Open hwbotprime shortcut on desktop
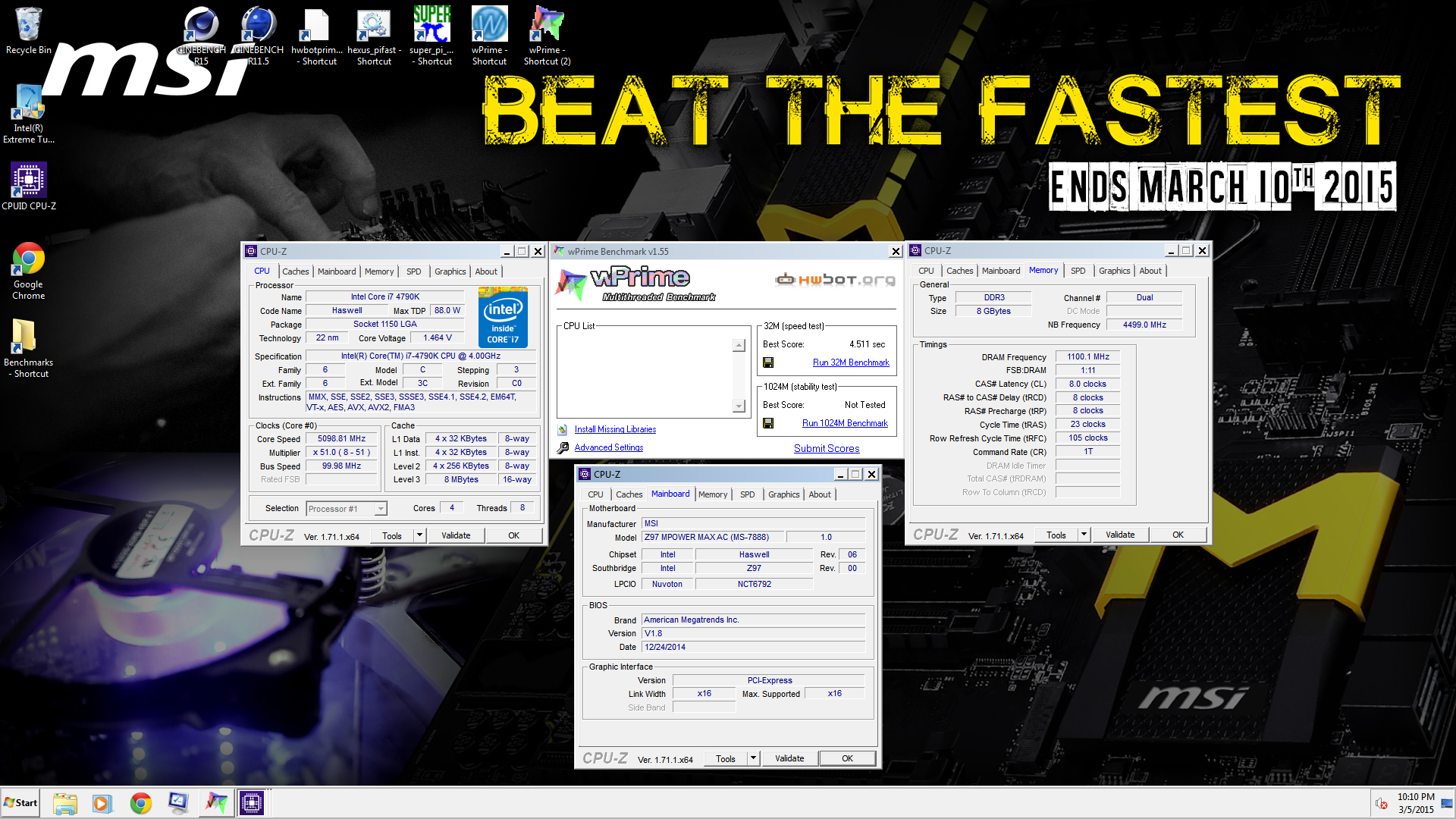The width and height of the screenshot is (1456, 819). (317, 35)
